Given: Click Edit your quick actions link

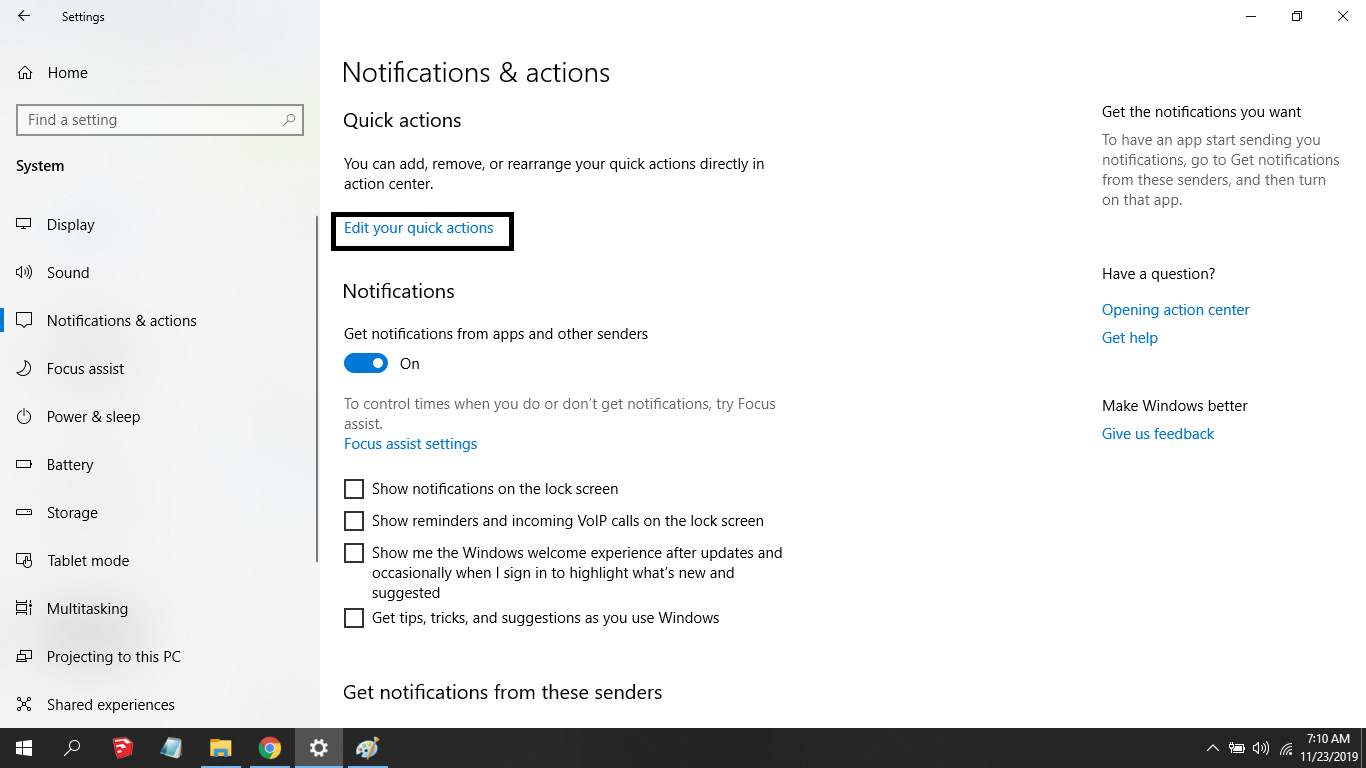Looking at the screenshot, I should (418, 228).
